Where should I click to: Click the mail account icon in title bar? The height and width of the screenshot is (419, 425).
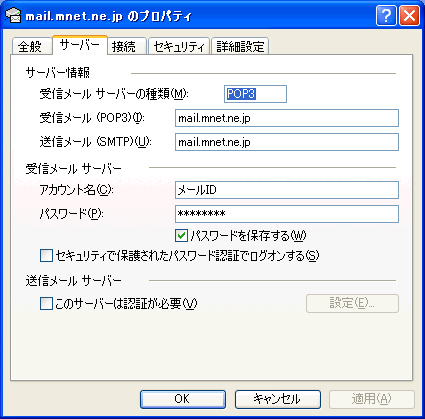[x=13, y=16]
